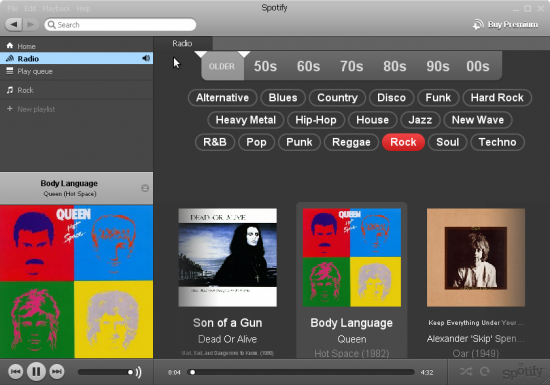Screen dimensions: 550x385
Task: Toggle the Heavy Metal genre
Action: coord(246,120)
